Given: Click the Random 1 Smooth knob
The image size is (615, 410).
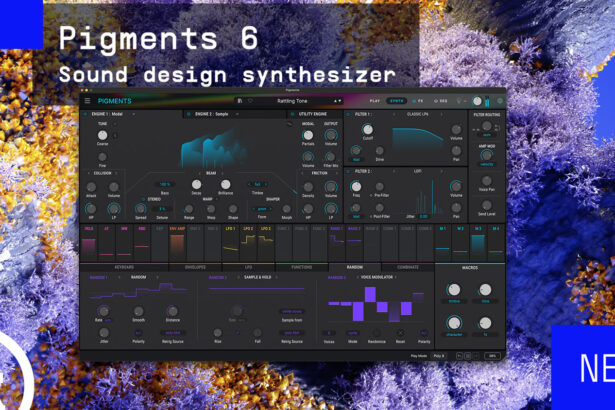Looking at the screenshot, I should click(138, 311).
